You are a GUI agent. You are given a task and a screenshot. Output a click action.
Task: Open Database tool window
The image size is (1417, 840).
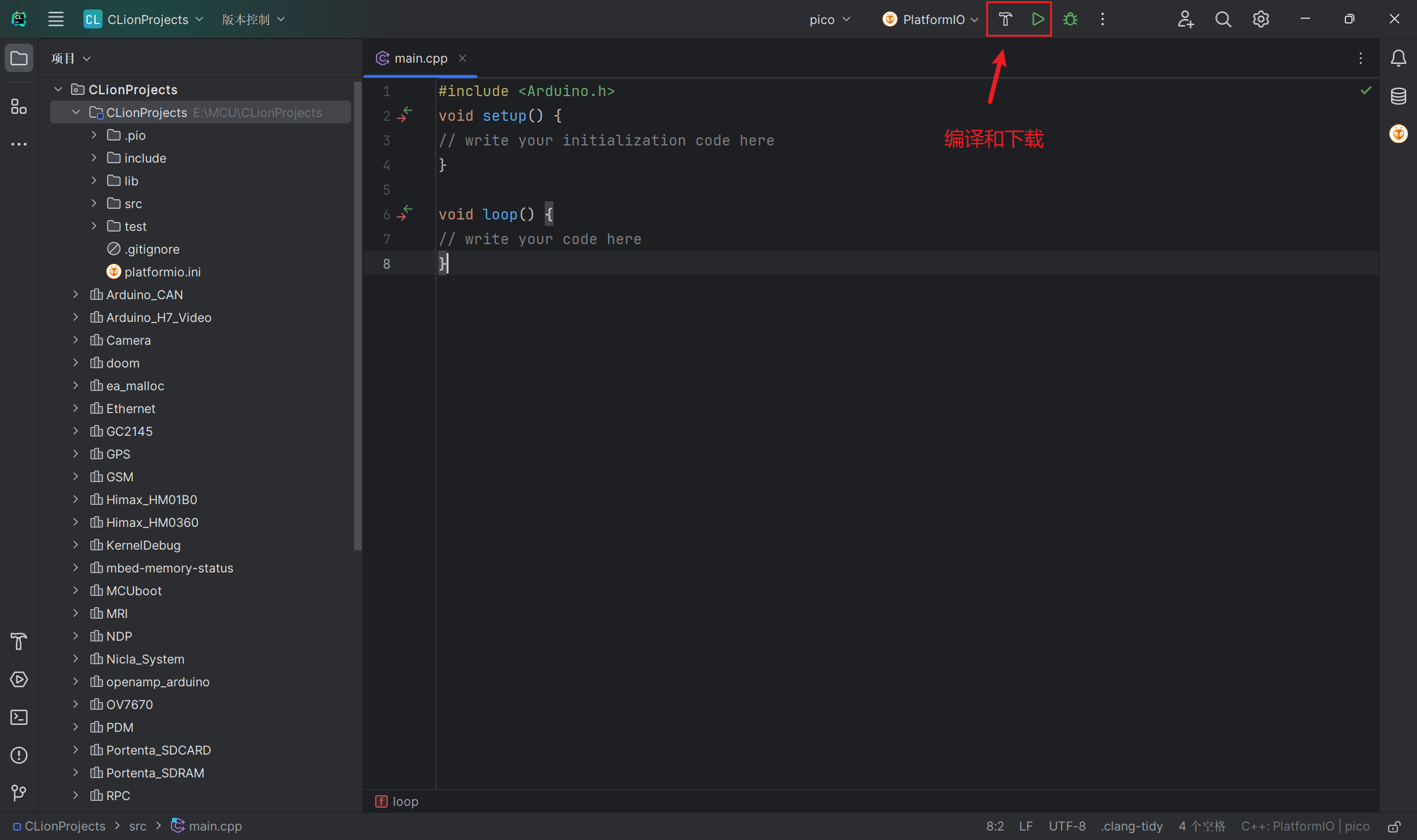[1398, 96]
